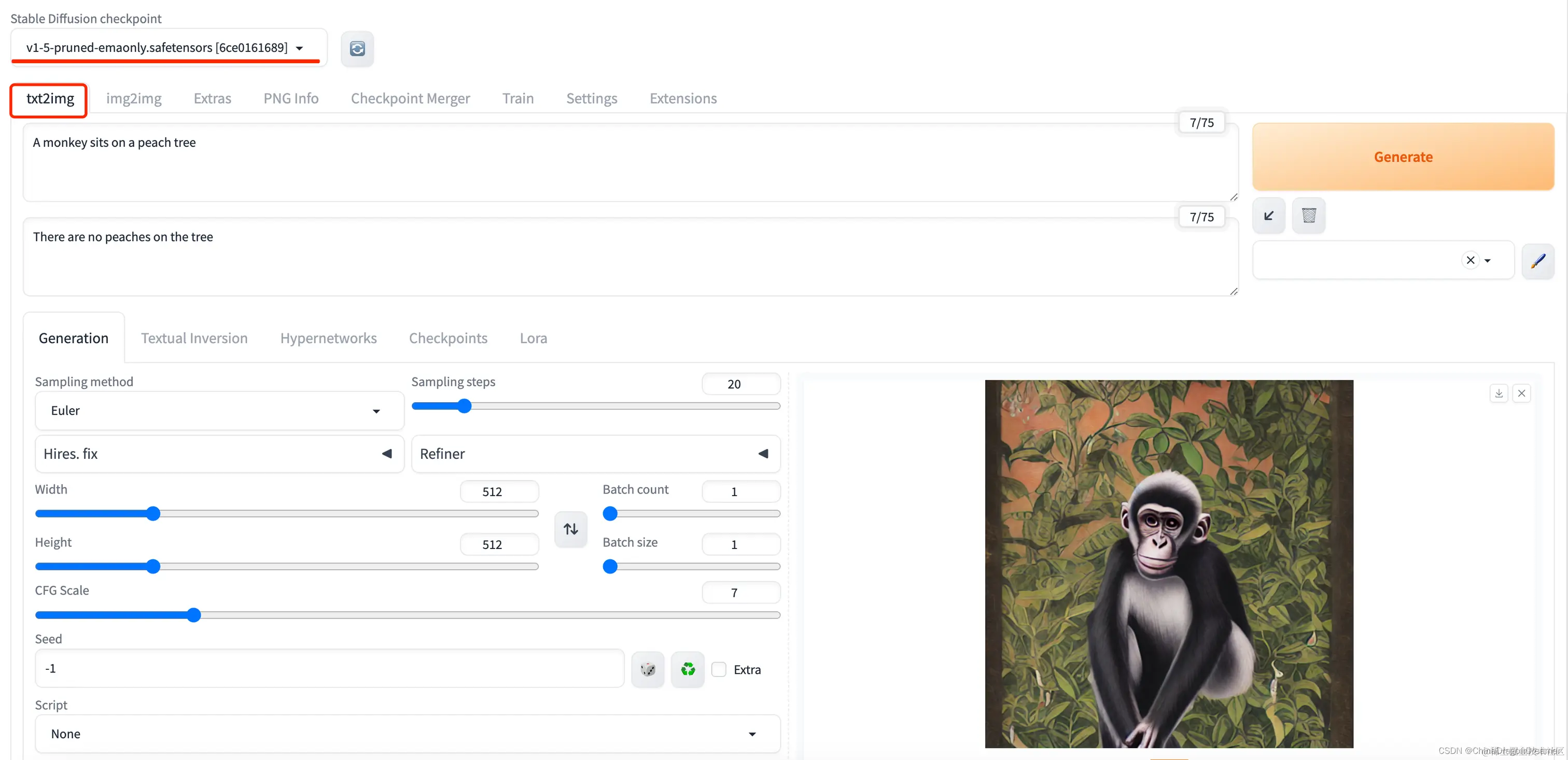1568x760 pixels.
Task: Switch to the img2img tab
Action: coord(133,98)
